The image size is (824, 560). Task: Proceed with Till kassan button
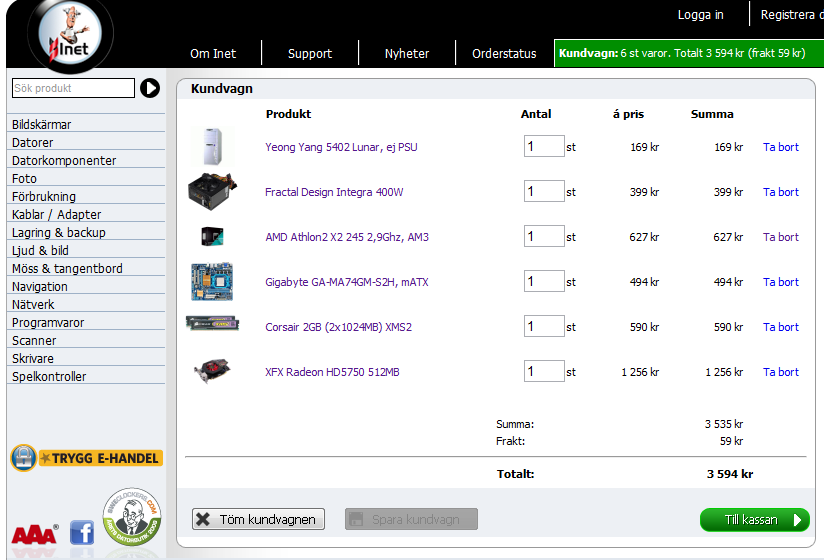tap(754, 520)
